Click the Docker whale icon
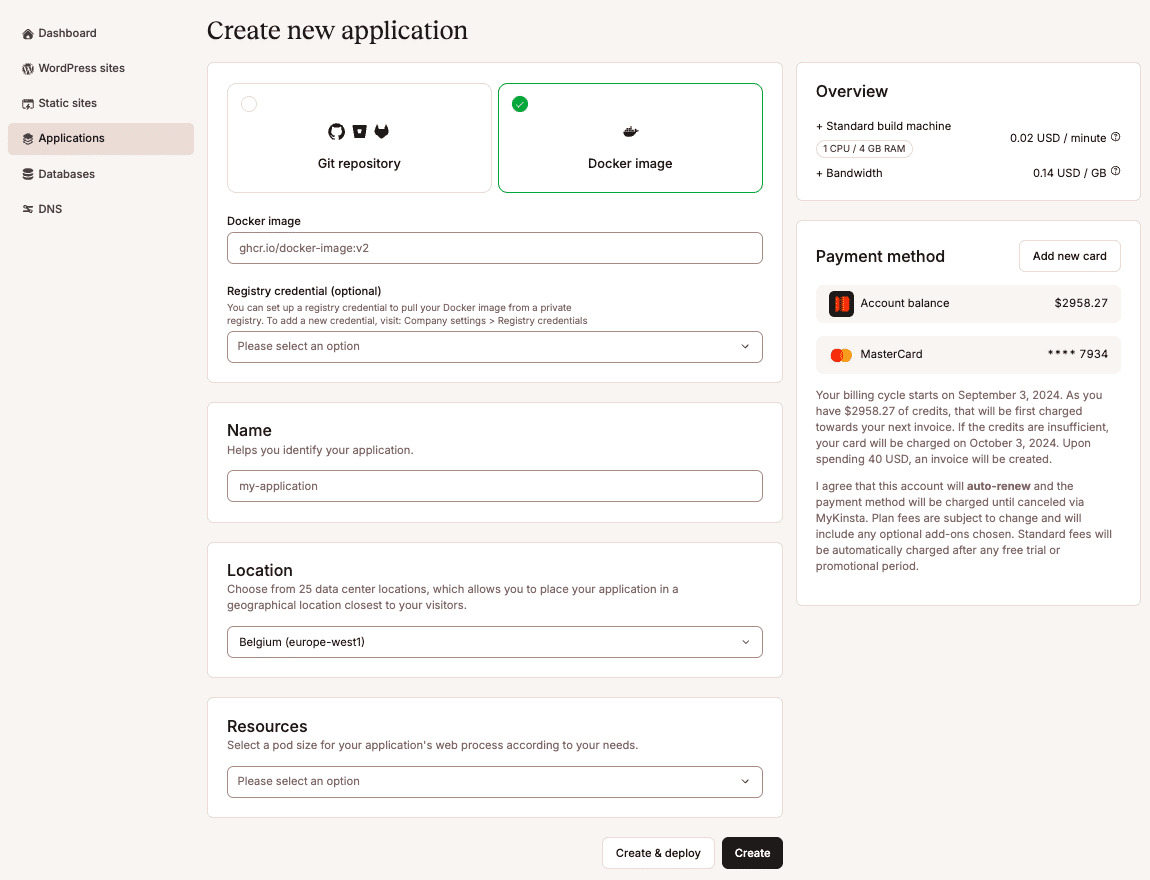Image resolution: width=1150 pixels, height=880 pixels. tap(630, 131)
